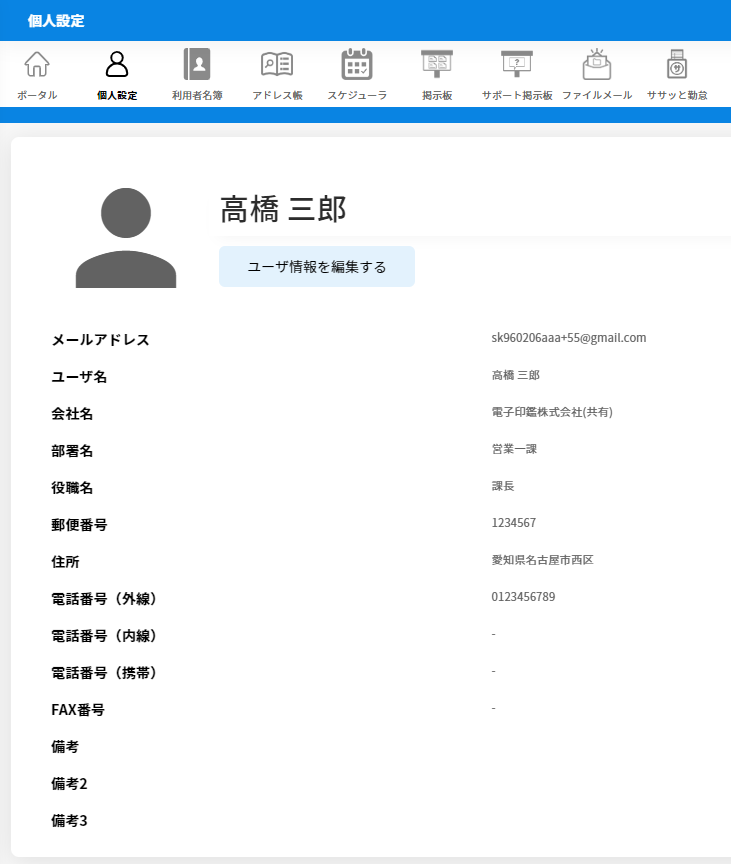Screen dimensions: 731x864
Task: Click the 電話番号（内線） label
Action: pyautogui.click(x=105, y=635)
